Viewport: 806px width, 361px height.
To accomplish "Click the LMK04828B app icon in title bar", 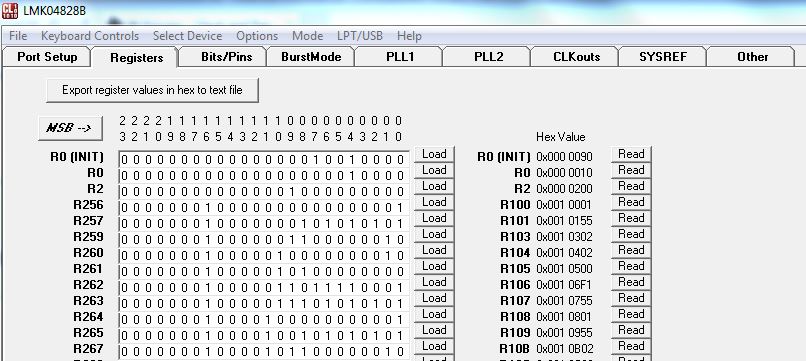I will [x=9, y=10].
